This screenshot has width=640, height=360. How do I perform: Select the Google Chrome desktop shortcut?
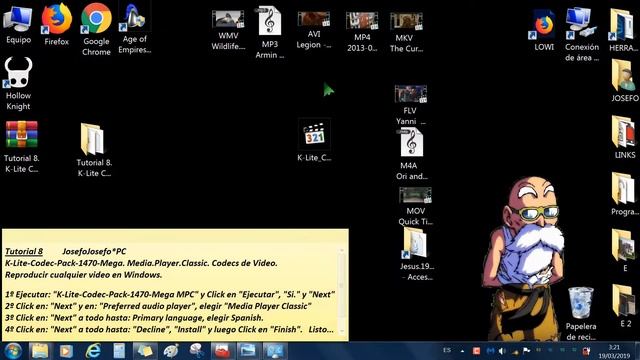(96, 29)
